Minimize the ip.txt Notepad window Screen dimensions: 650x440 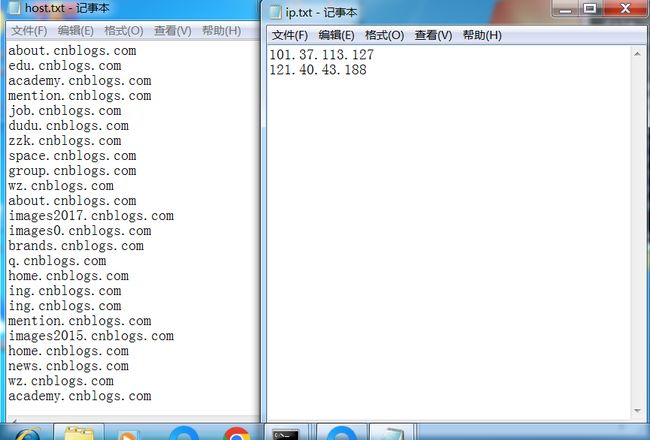point(566,8)
